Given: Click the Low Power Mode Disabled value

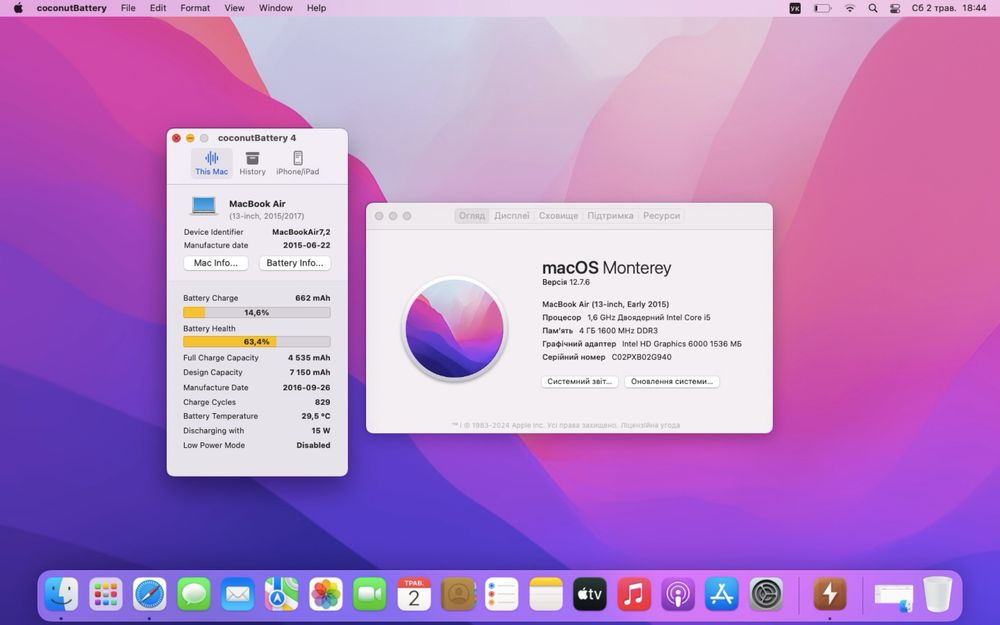Looking at the screenshot, I should click(x=313, y=445).
